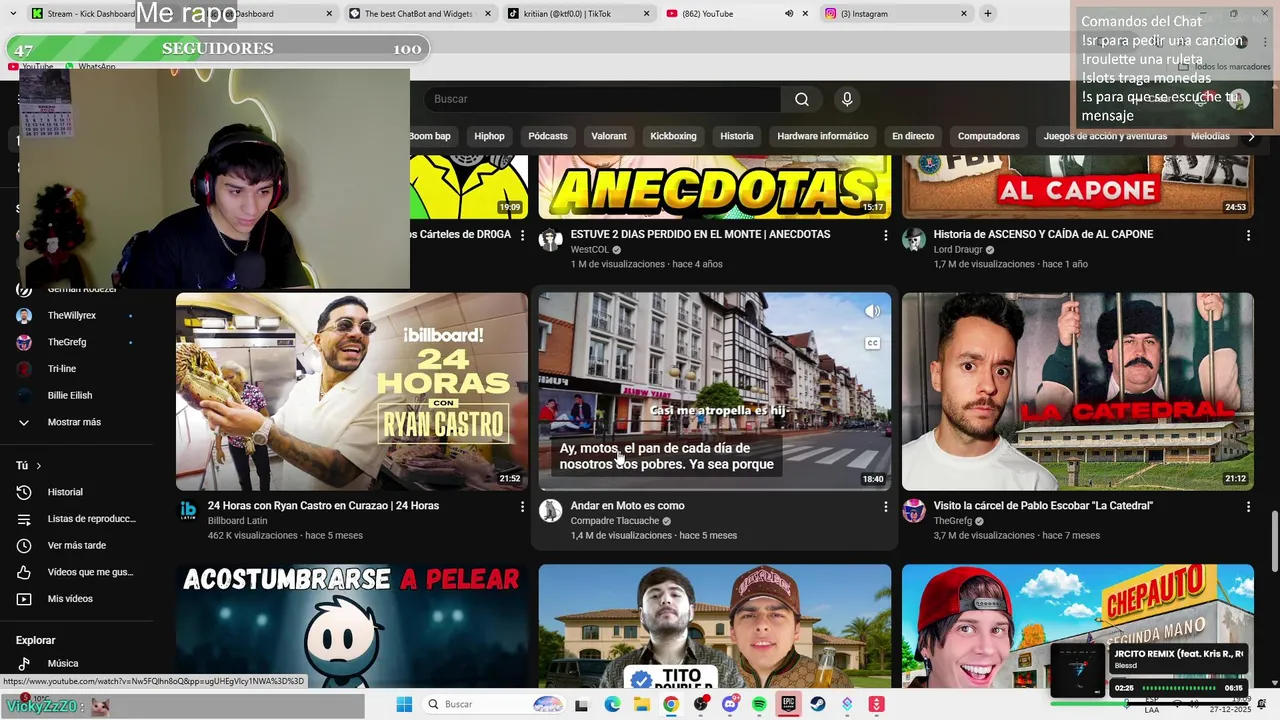This screenshot has height=720, width=1280.
Task: Click TheGrefg avatar beside La Catedral video
Action: pos(914,510)
